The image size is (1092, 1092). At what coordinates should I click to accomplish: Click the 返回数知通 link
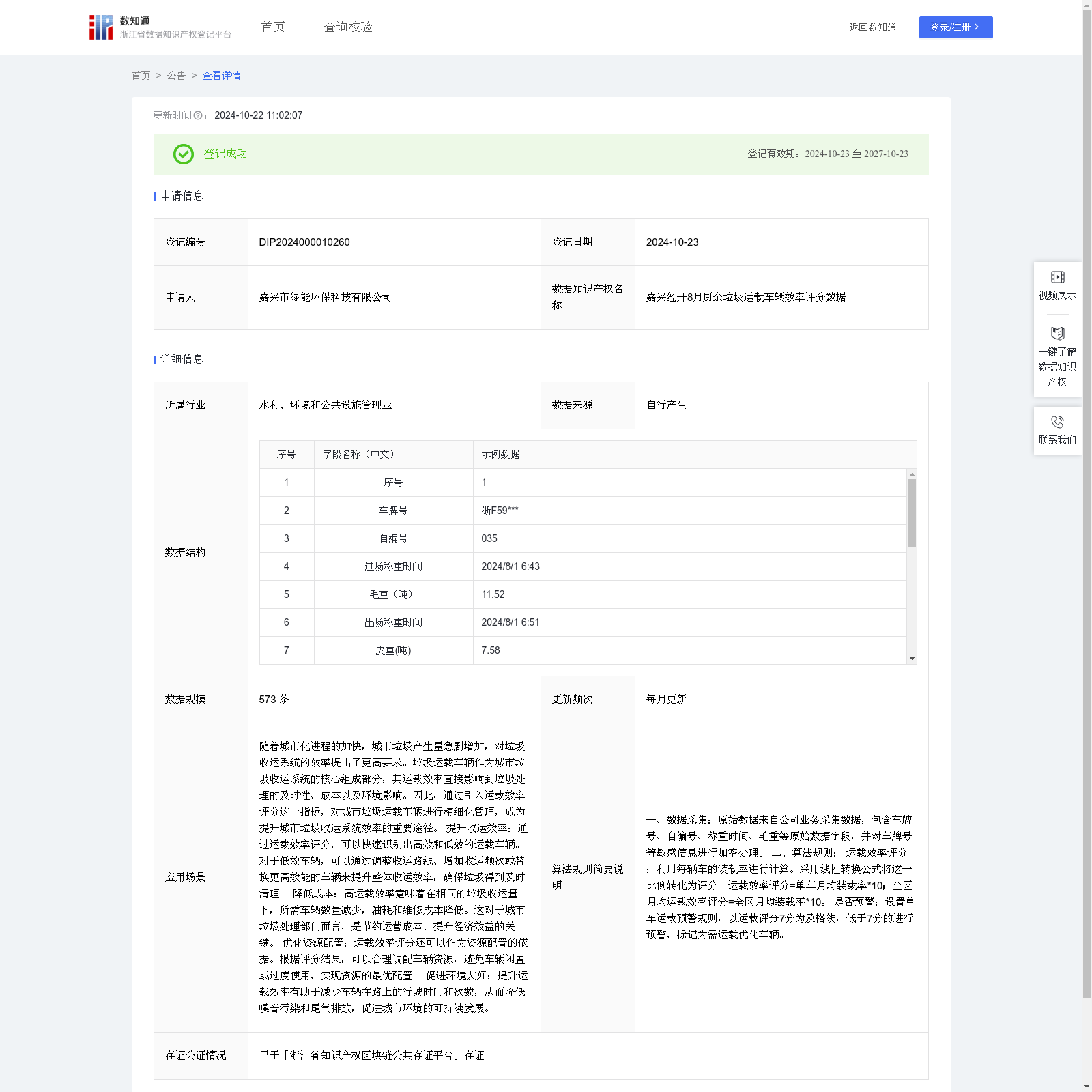click(872, 27)
